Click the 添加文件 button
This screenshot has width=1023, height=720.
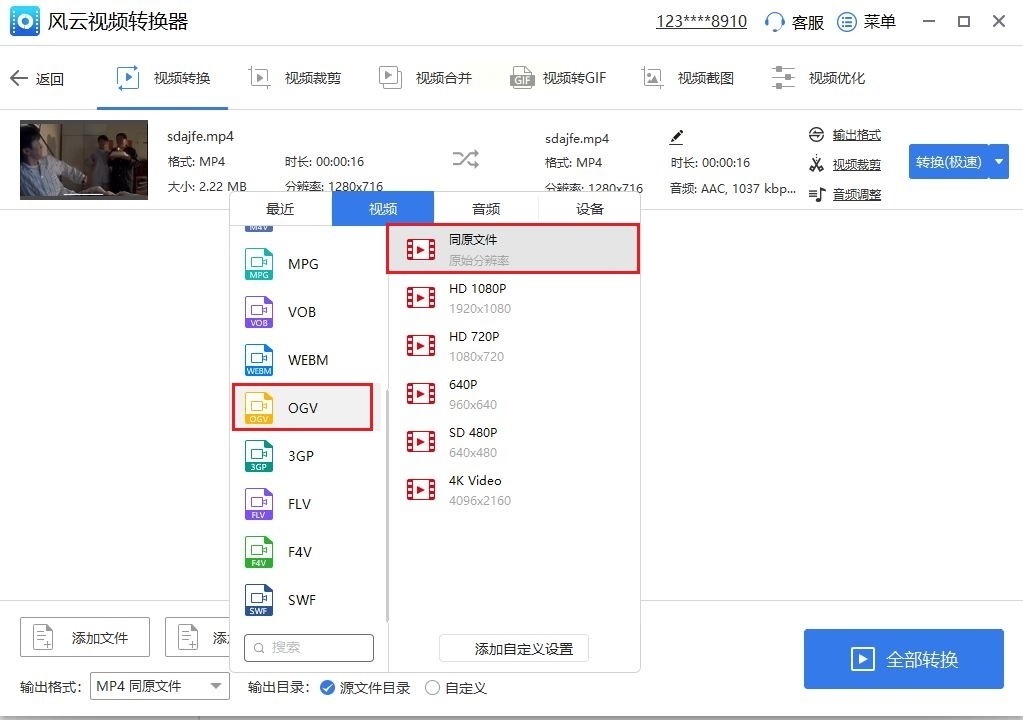[85, 637]
